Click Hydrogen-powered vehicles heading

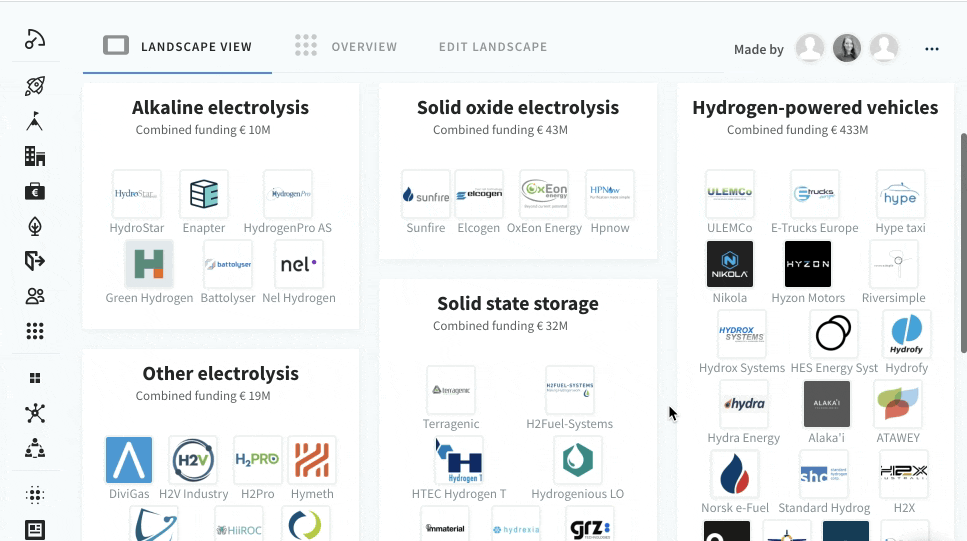815,107
